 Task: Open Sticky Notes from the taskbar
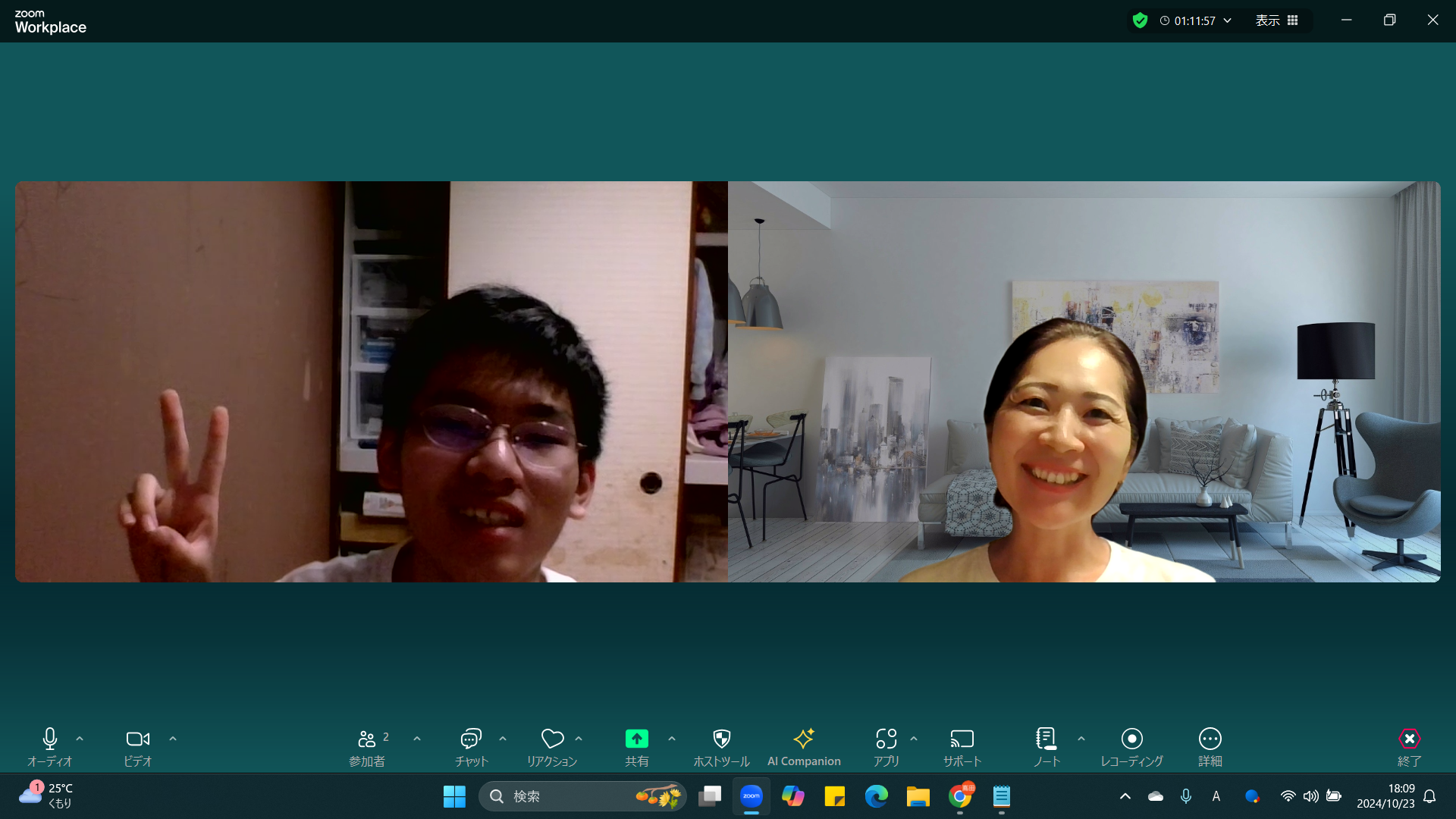835,796
